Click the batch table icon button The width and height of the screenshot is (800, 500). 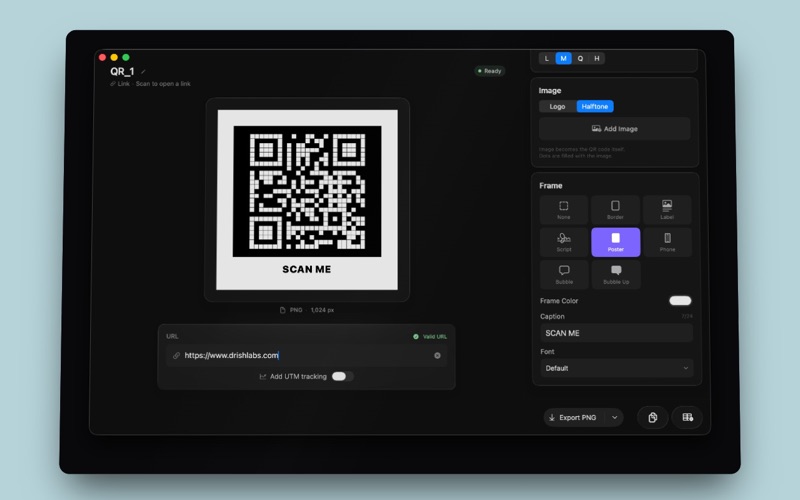[687, 417]
